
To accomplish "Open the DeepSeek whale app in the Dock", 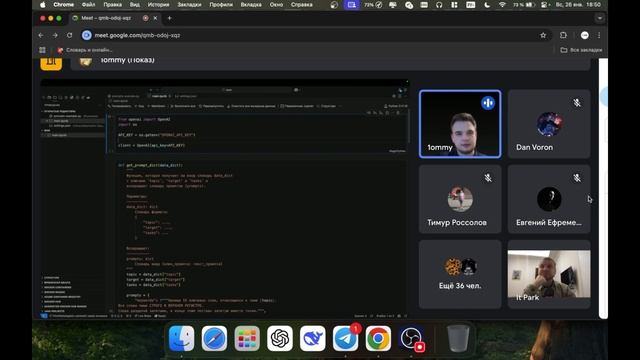I will pos(313,338).
